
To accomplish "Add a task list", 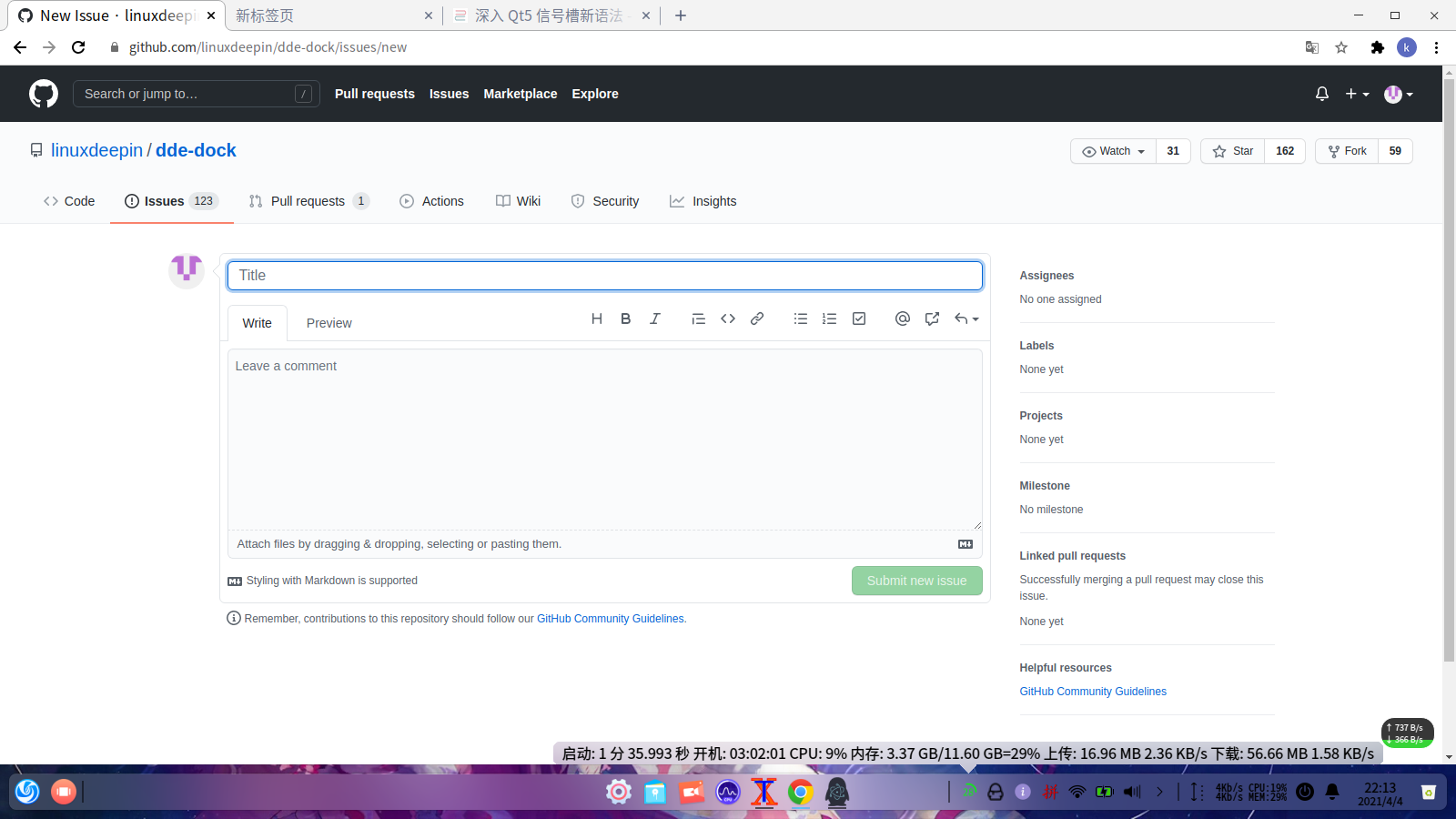I will 858,318.
